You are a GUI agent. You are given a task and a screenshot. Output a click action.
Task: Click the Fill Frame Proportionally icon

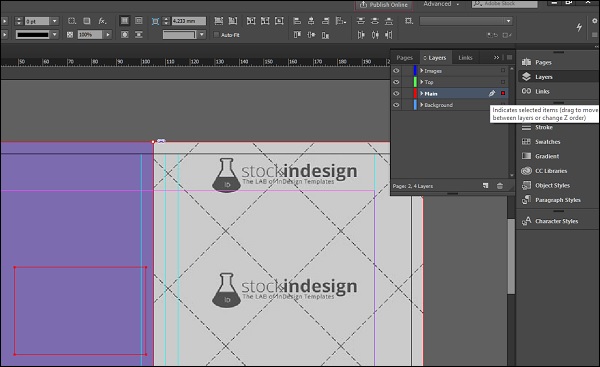(218, 21)
